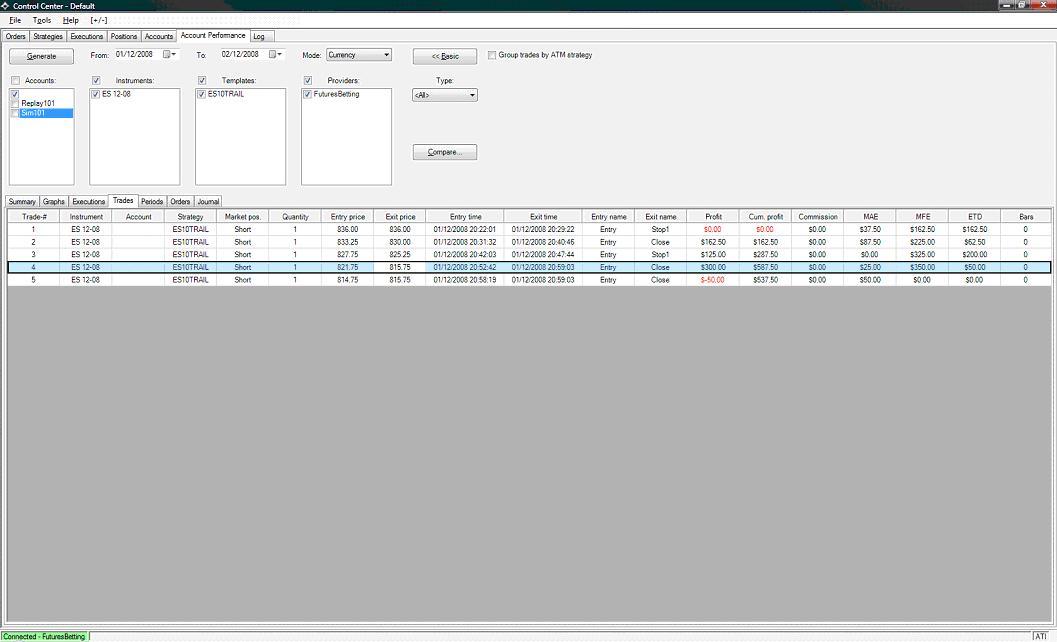Sort by the Commission column header

click(818, 217)
